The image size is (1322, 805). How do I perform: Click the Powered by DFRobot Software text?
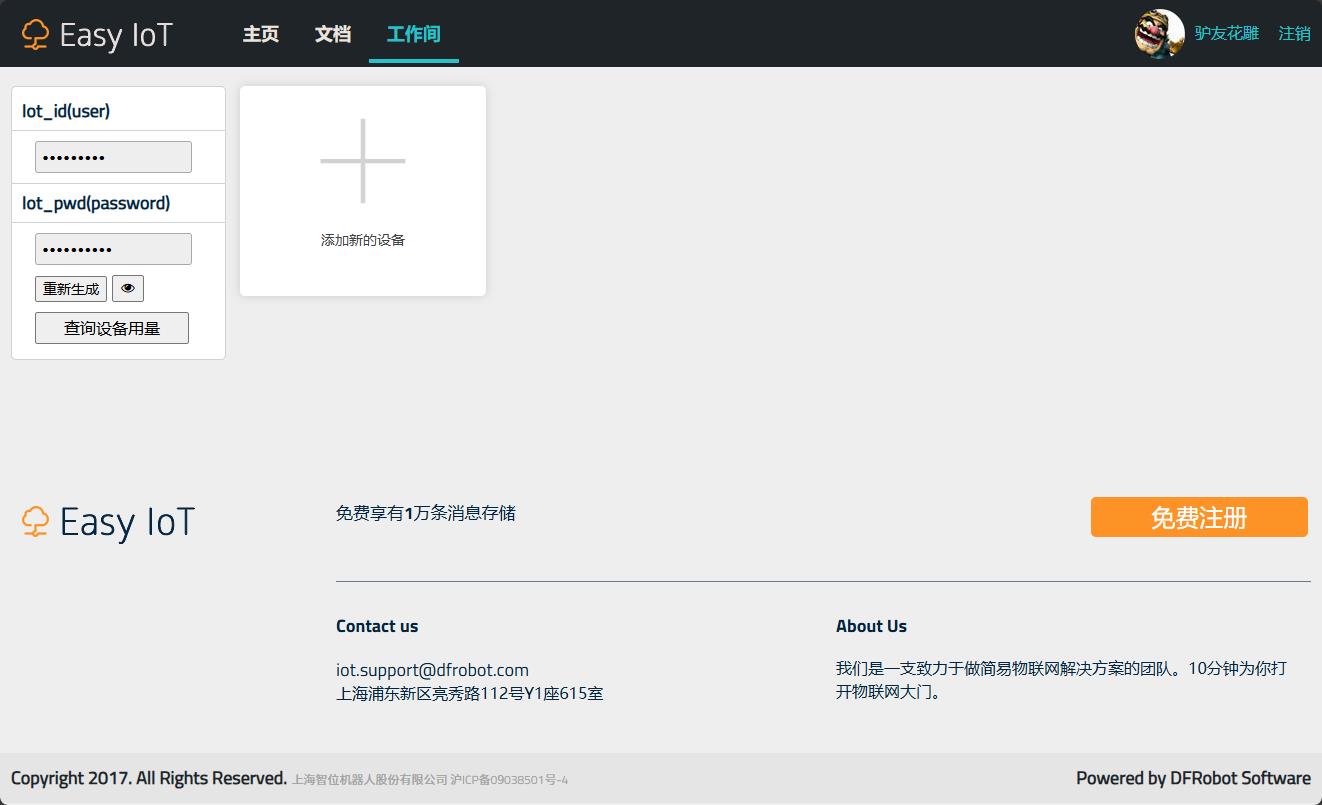pos(1193,778)
